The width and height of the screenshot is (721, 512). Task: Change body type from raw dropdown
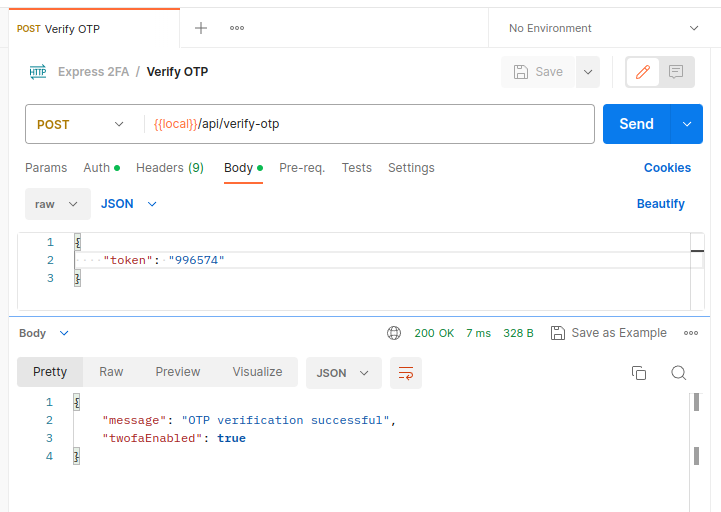point(58,204)
